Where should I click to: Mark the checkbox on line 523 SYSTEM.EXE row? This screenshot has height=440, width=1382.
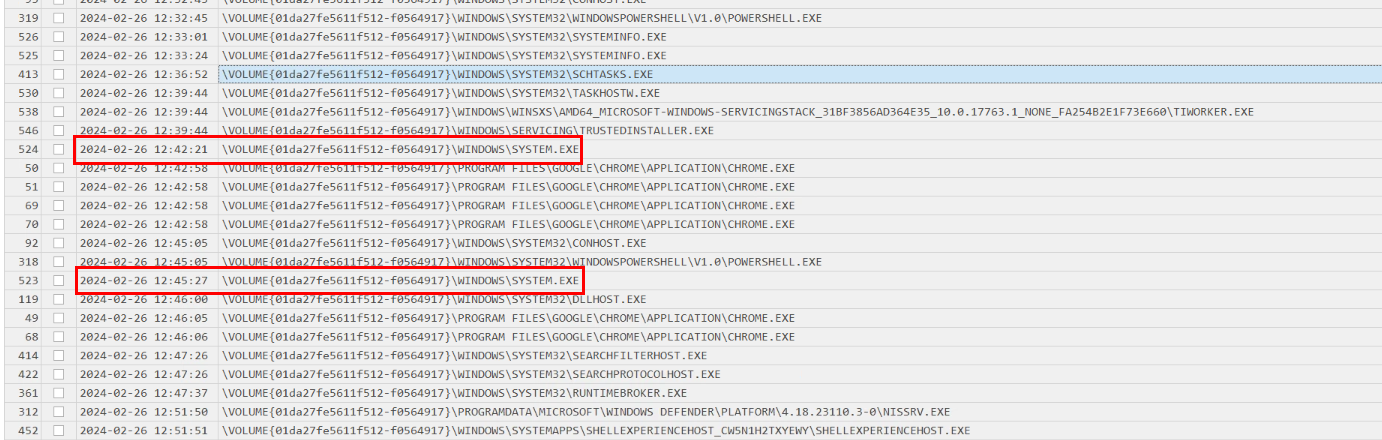[58, 280]
